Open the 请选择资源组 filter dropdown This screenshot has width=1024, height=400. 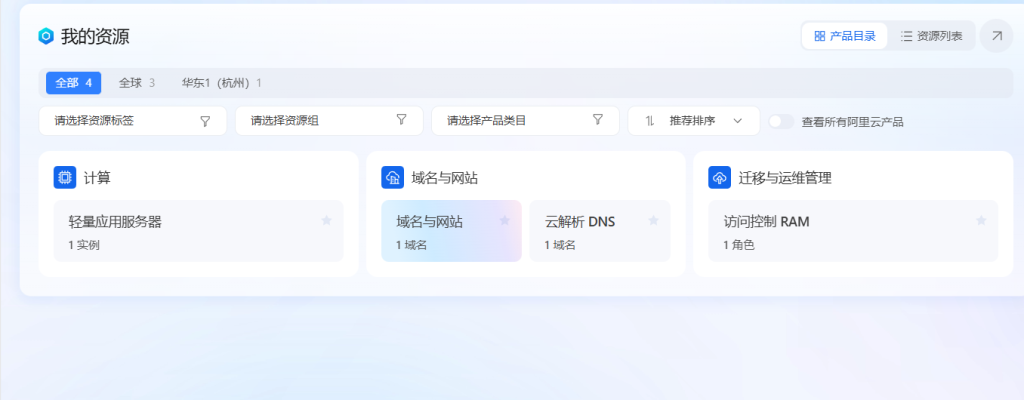[x=329, y=121]
